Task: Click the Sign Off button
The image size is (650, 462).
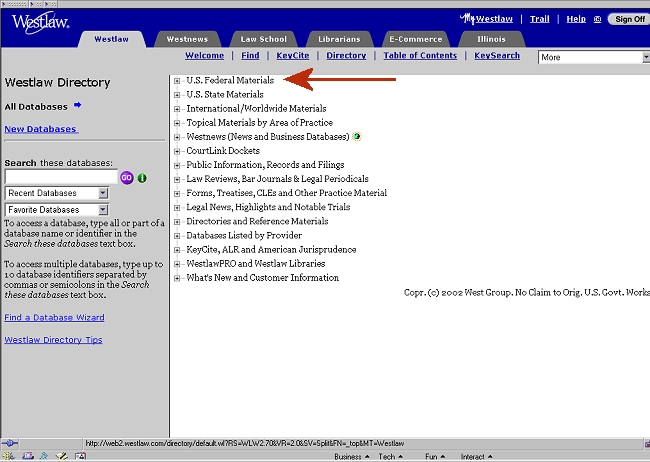Action: pyautogui.click(x=630, y=19)
